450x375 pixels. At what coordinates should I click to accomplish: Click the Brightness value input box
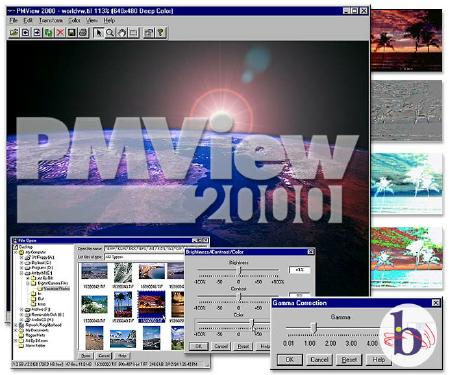point(300,270)
